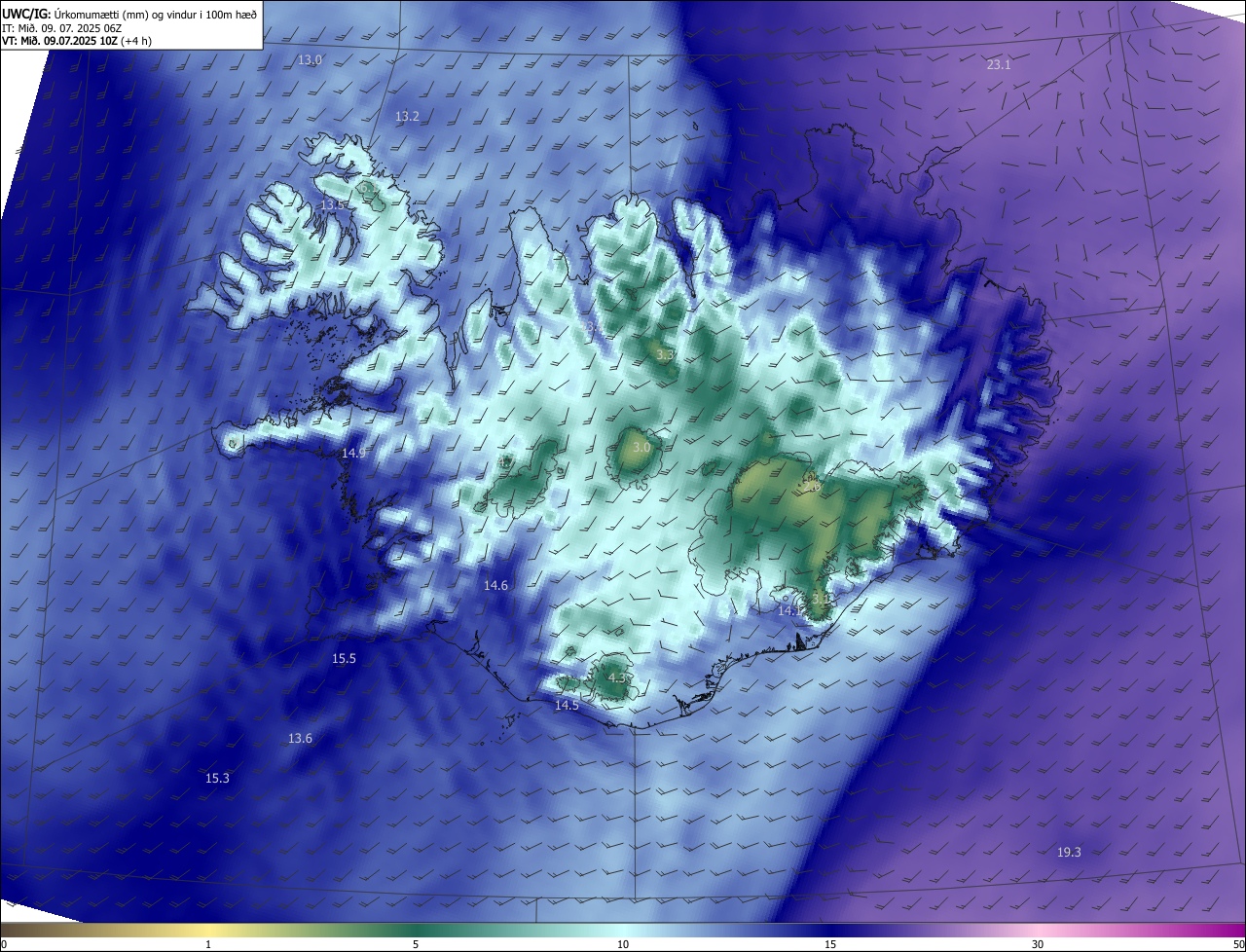Click the 1 tick on the color scale
Screen dimensions: 1246x952
tap(208, 944)
